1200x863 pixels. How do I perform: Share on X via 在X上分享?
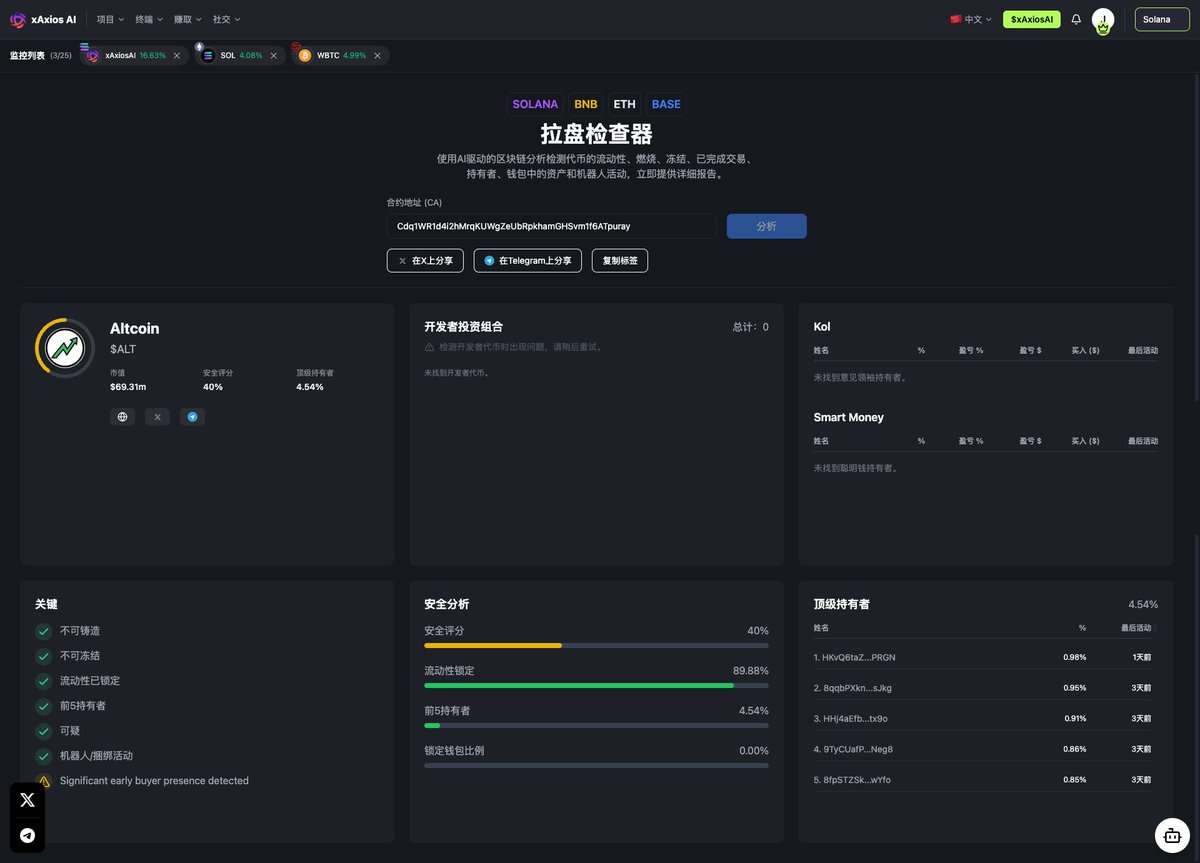(x=425, y=261)
